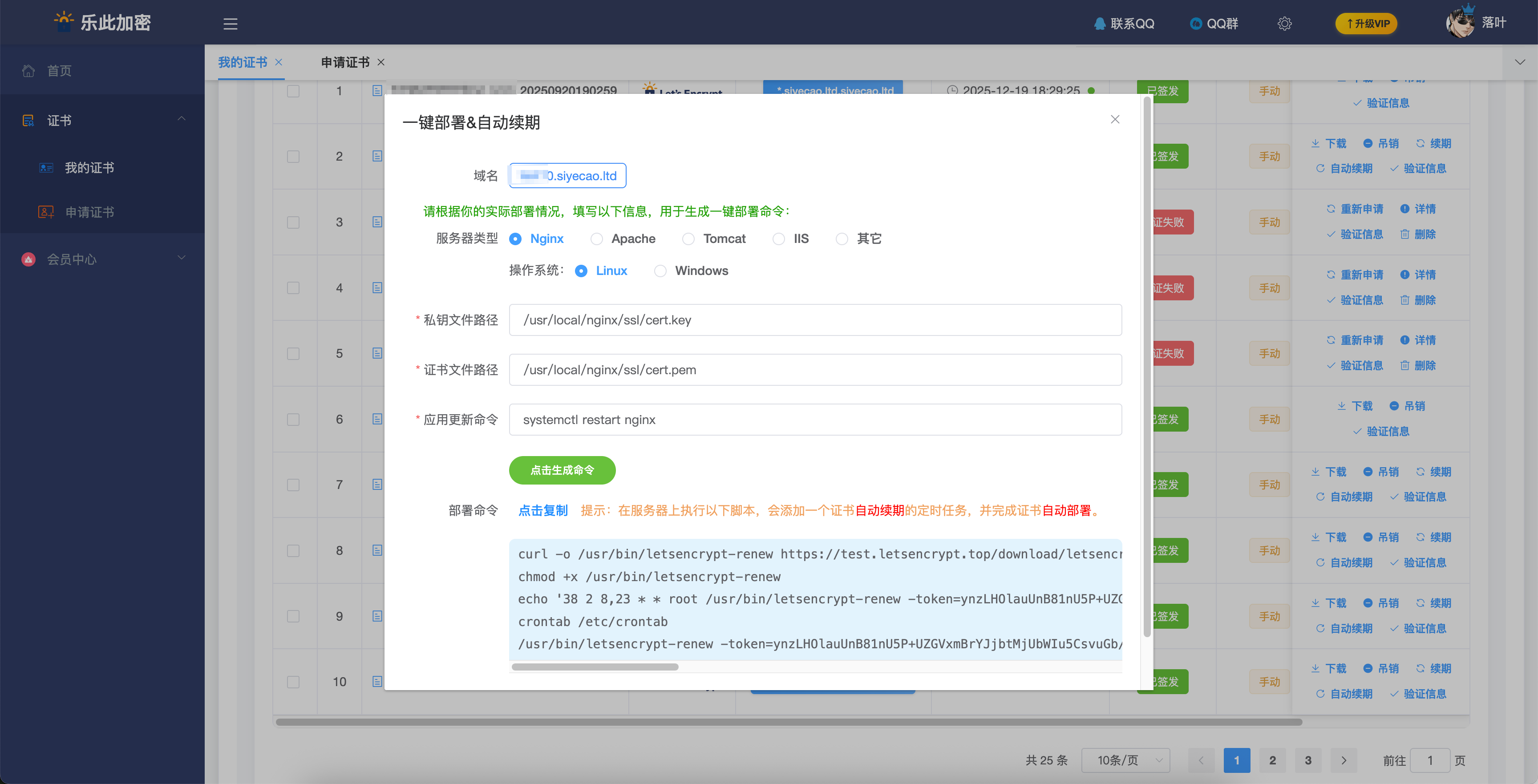Choose Linux operating system

601,271
